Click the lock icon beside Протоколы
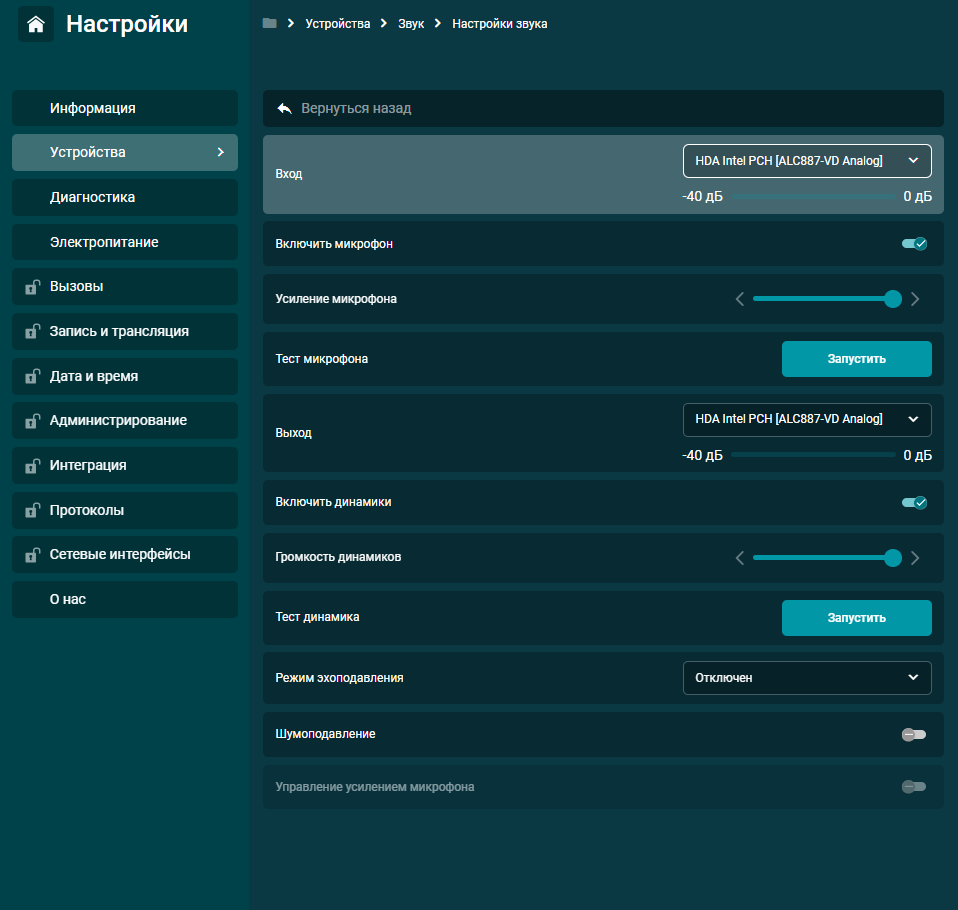The height and width of the screenshot is (910, 958). (32, 510)
